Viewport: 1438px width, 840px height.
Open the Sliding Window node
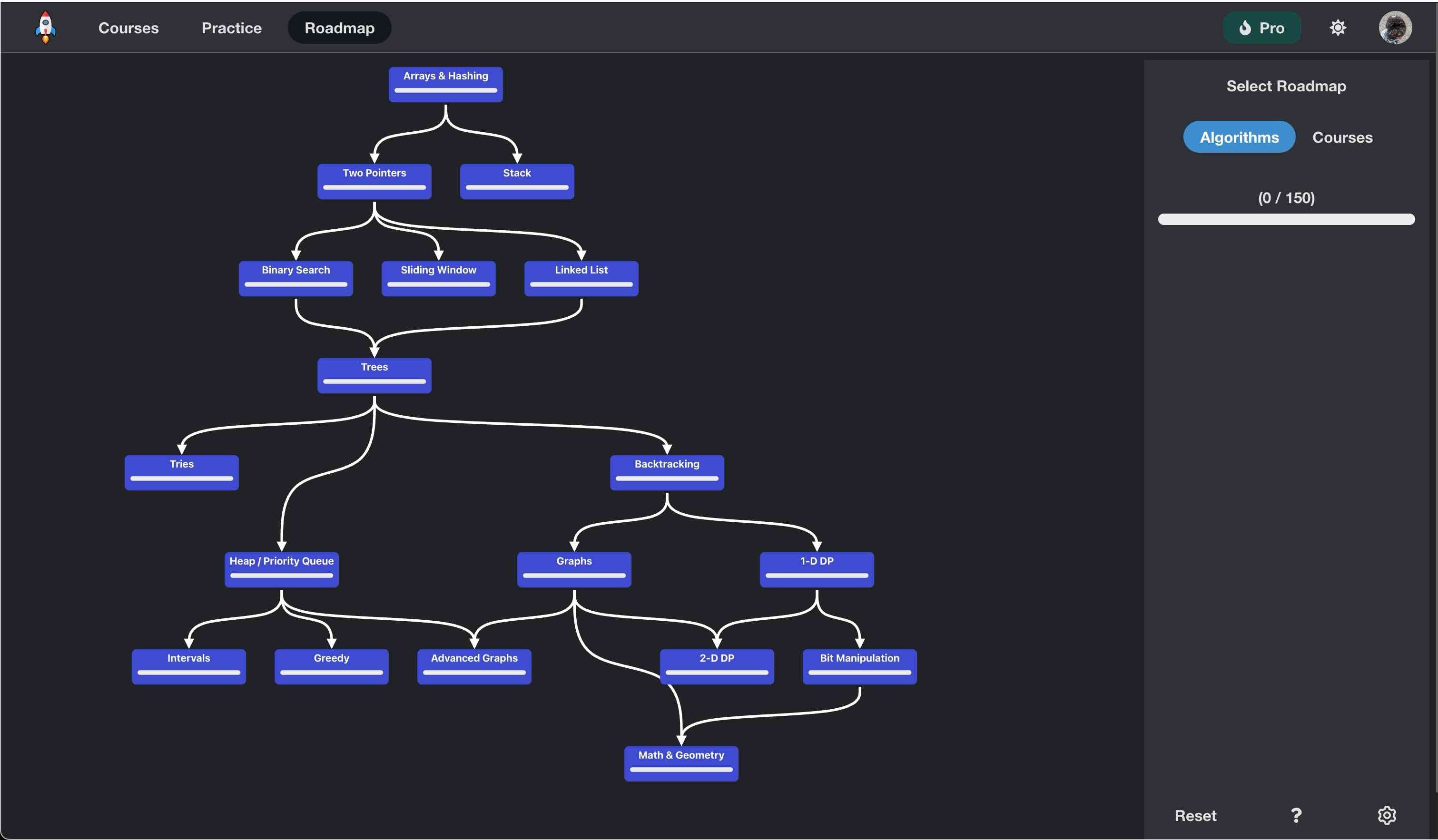(438, 278)
